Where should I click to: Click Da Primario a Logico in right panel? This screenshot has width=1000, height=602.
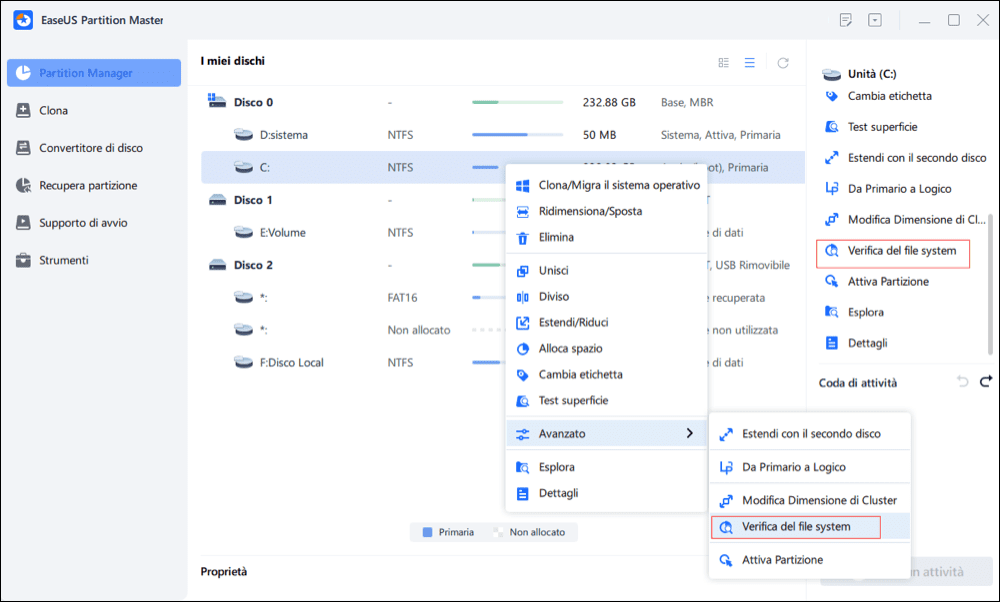(x=888, y=189)
